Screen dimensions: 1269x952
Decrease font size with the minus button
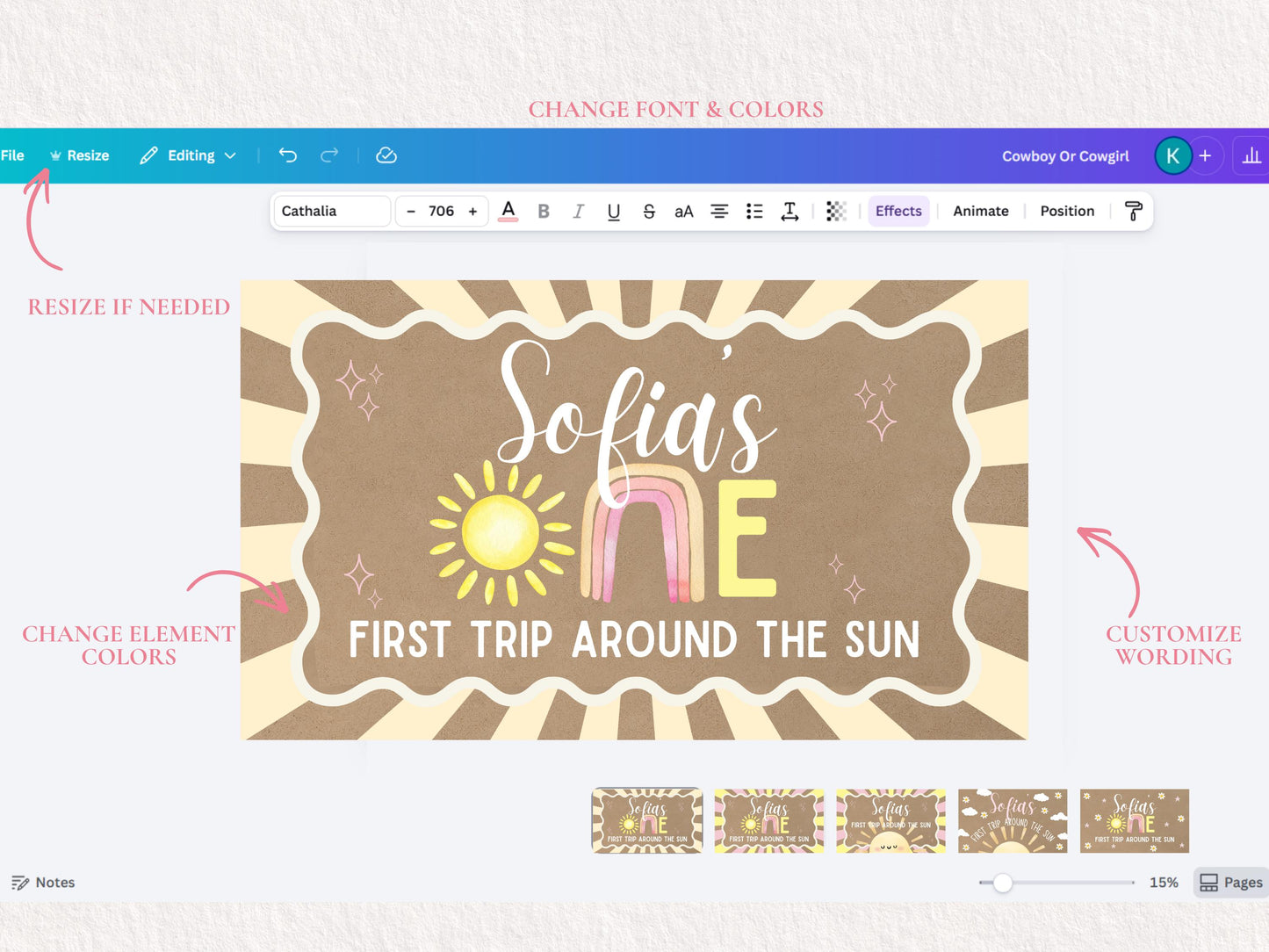point(411,212)
